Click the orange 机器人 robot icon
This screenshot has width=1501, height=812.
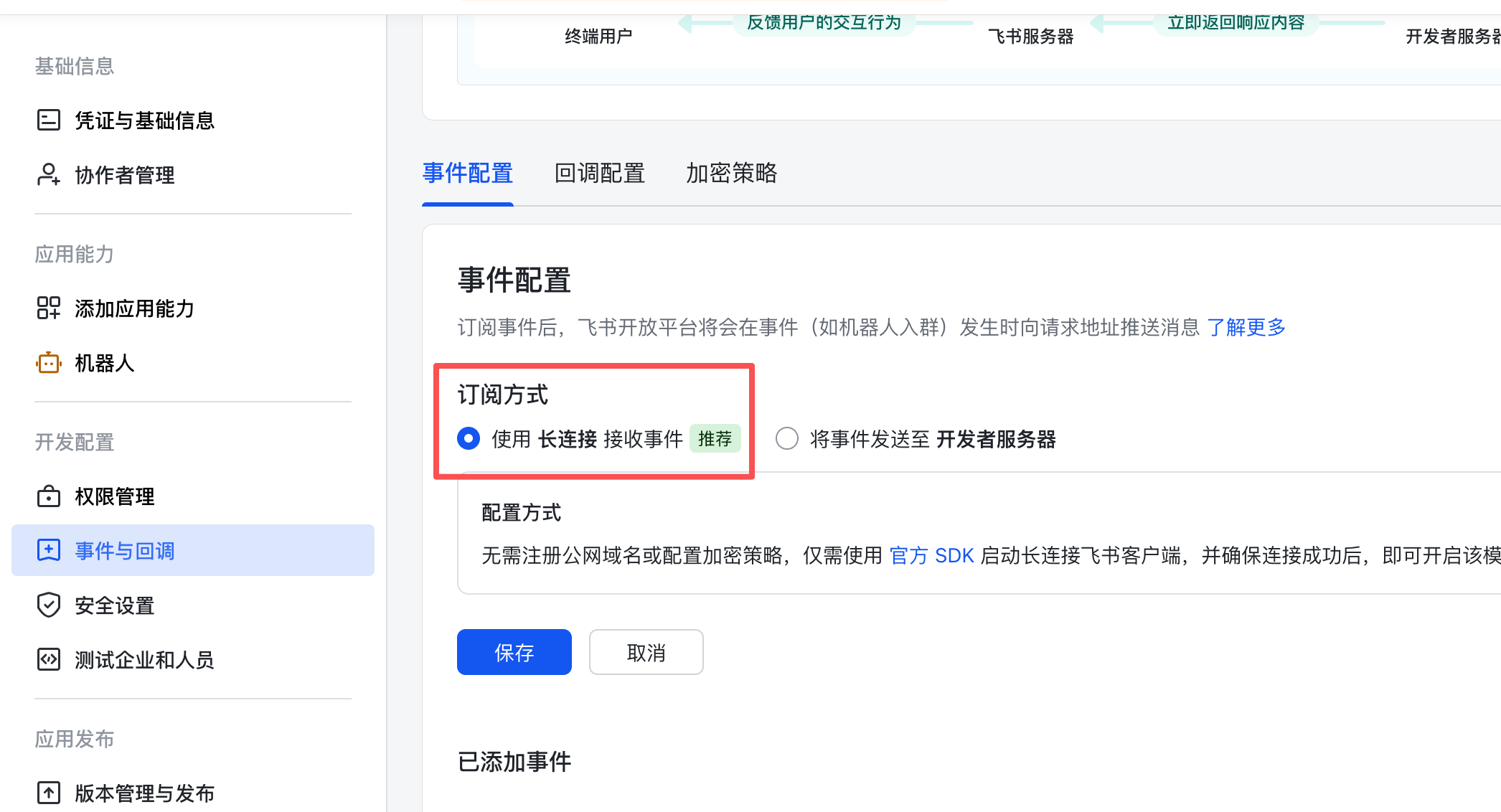pyautogui.click(x=48, y=363)
